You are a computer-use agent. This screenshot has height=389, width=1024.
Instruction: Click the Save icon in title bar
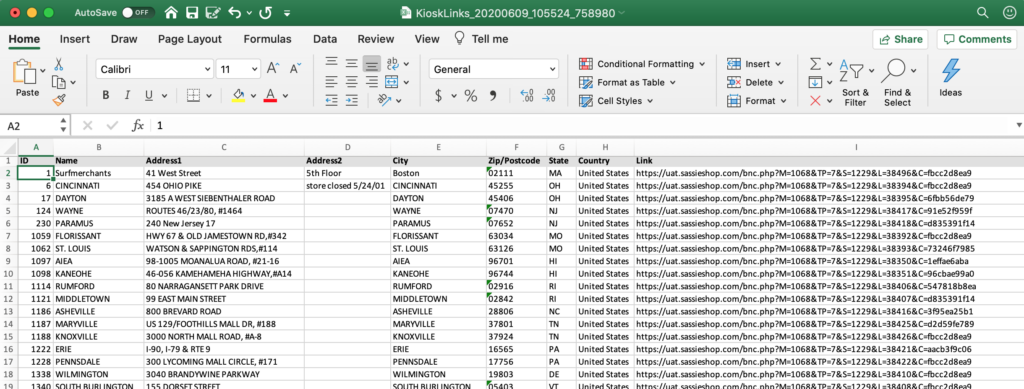click(x=191, y=12)
